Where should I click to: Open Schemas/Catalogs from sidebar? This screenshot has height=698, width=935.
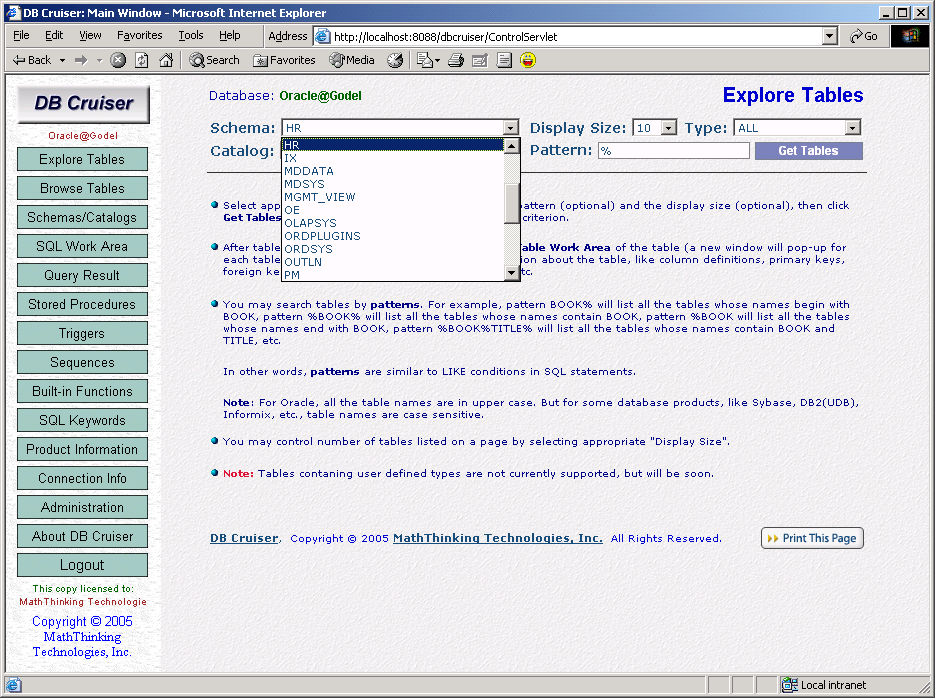(x=82, y=218)
